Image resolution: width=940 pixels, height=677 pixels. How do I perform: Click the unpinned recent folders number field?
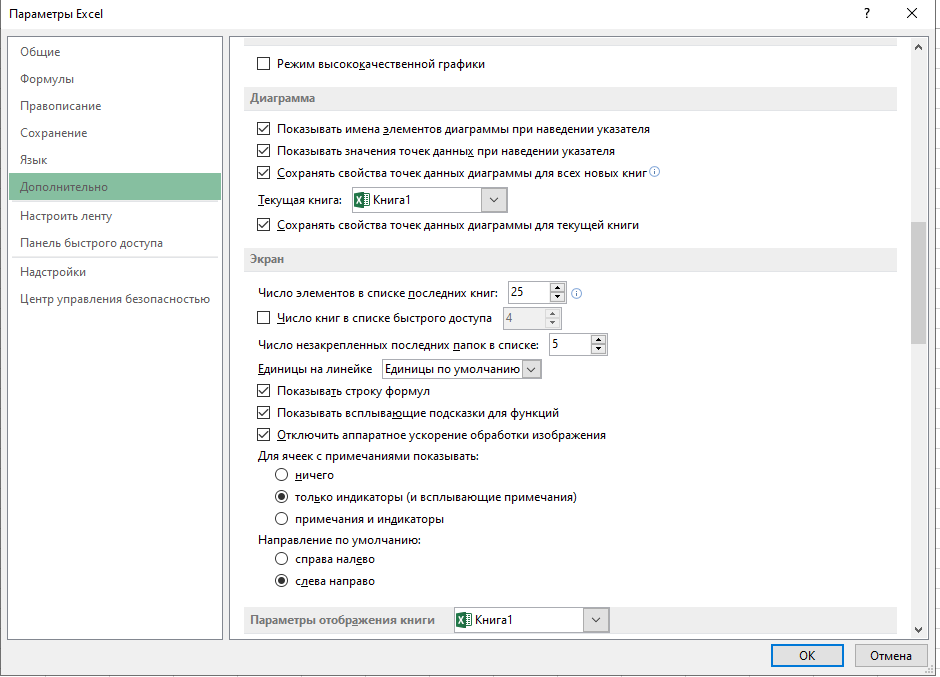570,345
